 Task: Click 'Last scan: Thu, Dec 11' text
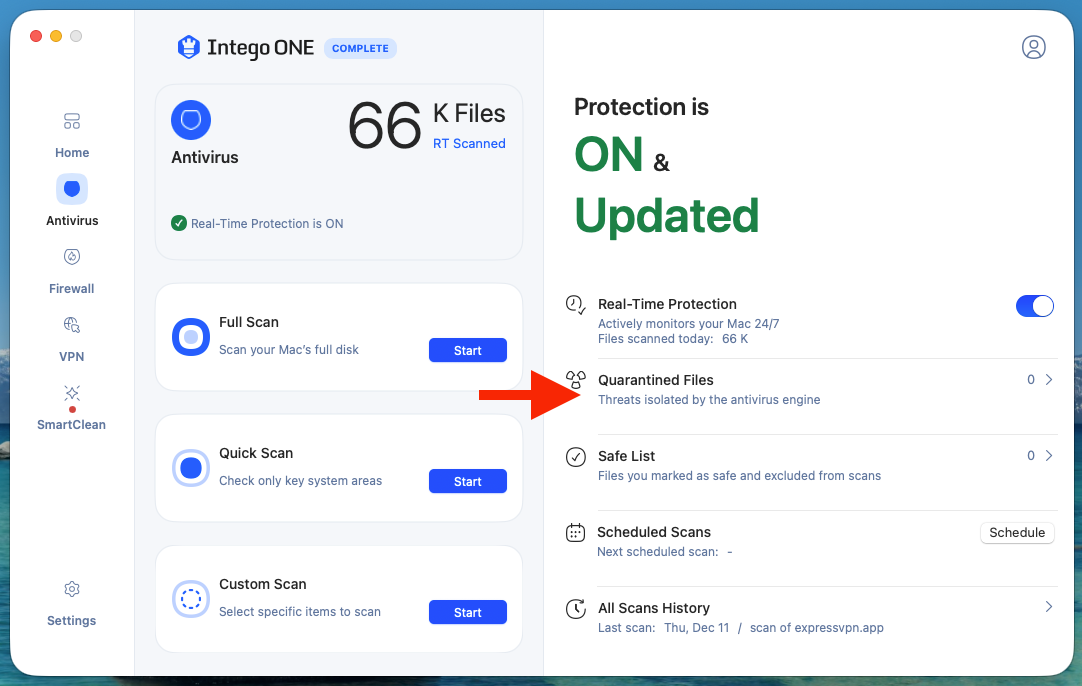click(x=663, y=628)
